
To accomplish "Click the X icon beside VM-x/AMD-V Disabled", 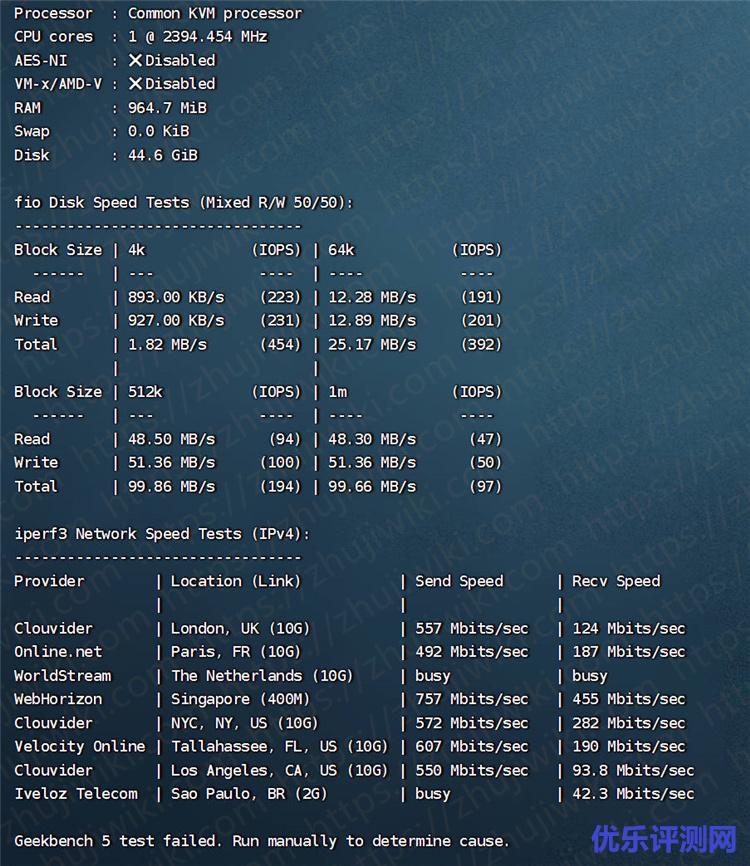I will coord(135,84).
